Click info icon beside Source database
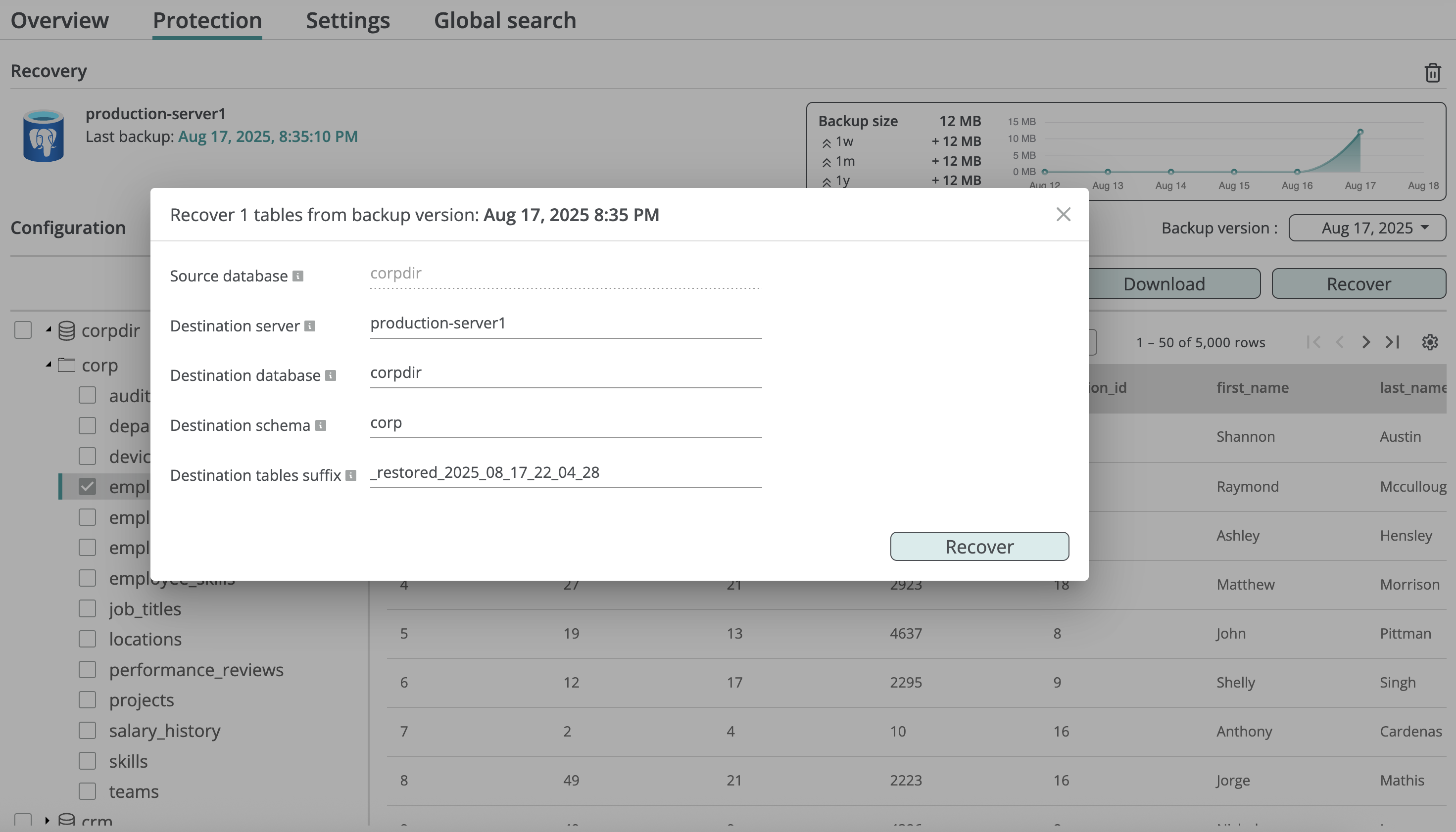The height and width of the screenshot is (832, 1456). [x=298, y=276]
